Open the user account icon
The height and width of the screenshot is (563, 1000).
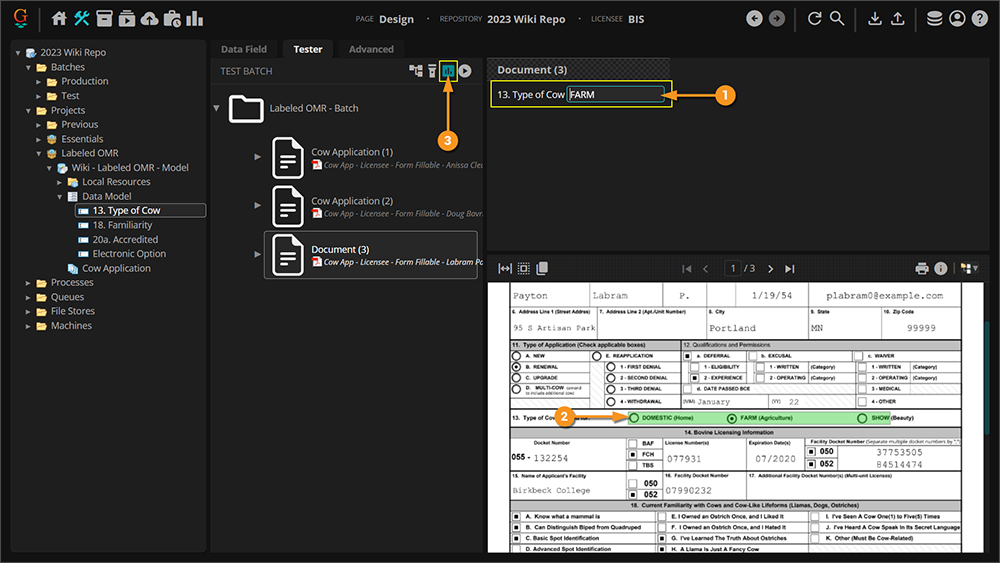(957, 18)
